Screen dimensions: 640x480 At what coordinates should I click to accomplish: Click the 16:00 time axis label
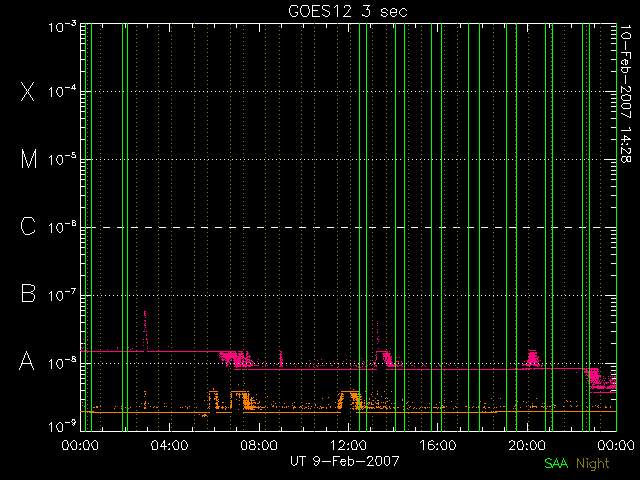438,444
